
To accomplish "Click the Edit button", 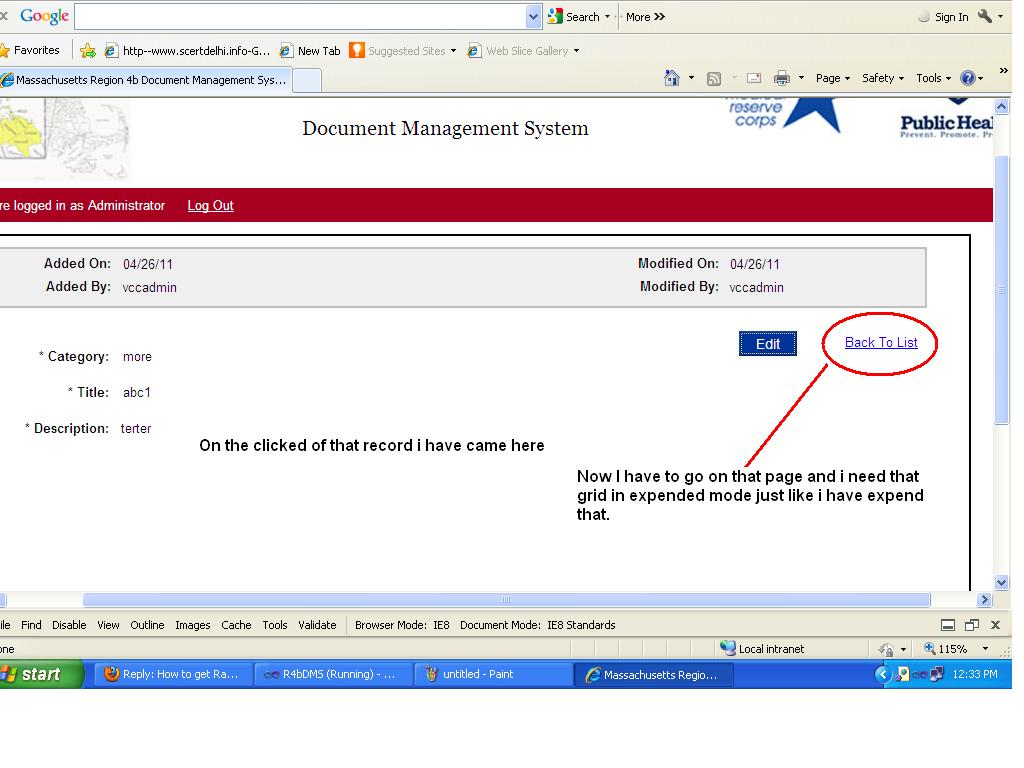I will (767, 344).
